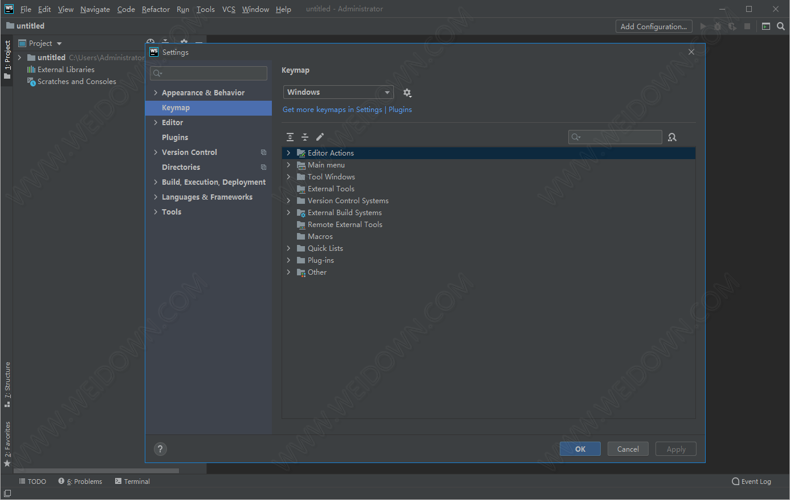Click Add Configuration button
Screen dimensions: 790x500
(x=653, y=26)
